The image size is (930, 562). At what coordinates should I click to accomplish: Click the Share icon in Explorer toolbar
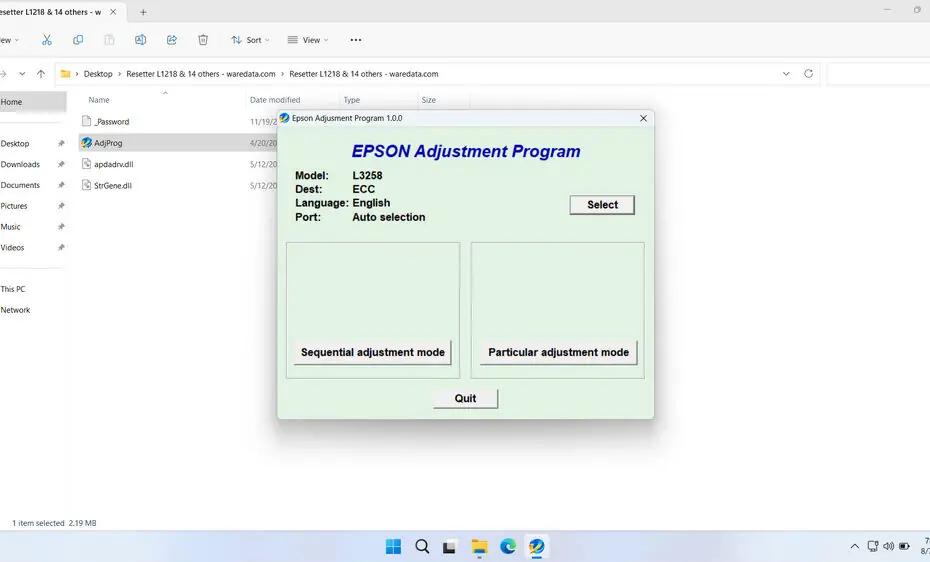point(172,40)
